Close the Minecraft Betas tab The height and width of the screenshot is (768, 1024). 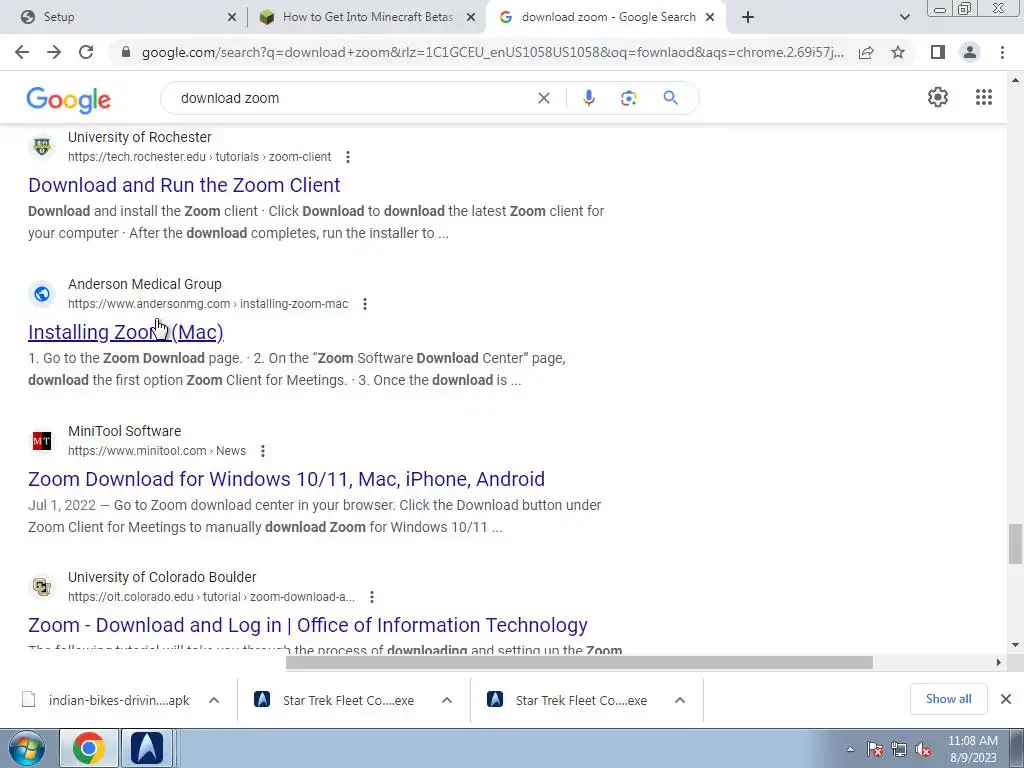click(470, 18)
